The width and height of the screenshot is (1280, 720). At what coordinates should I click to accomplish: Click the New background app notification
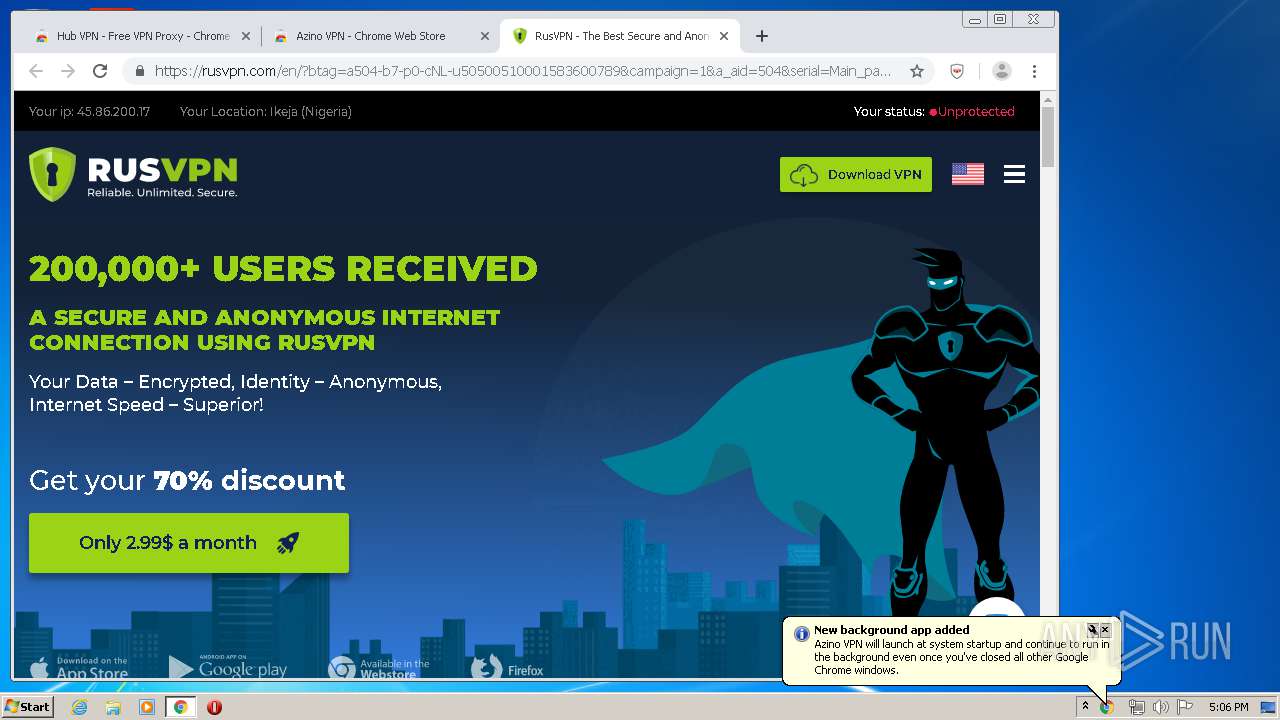(x=951, y=650)
